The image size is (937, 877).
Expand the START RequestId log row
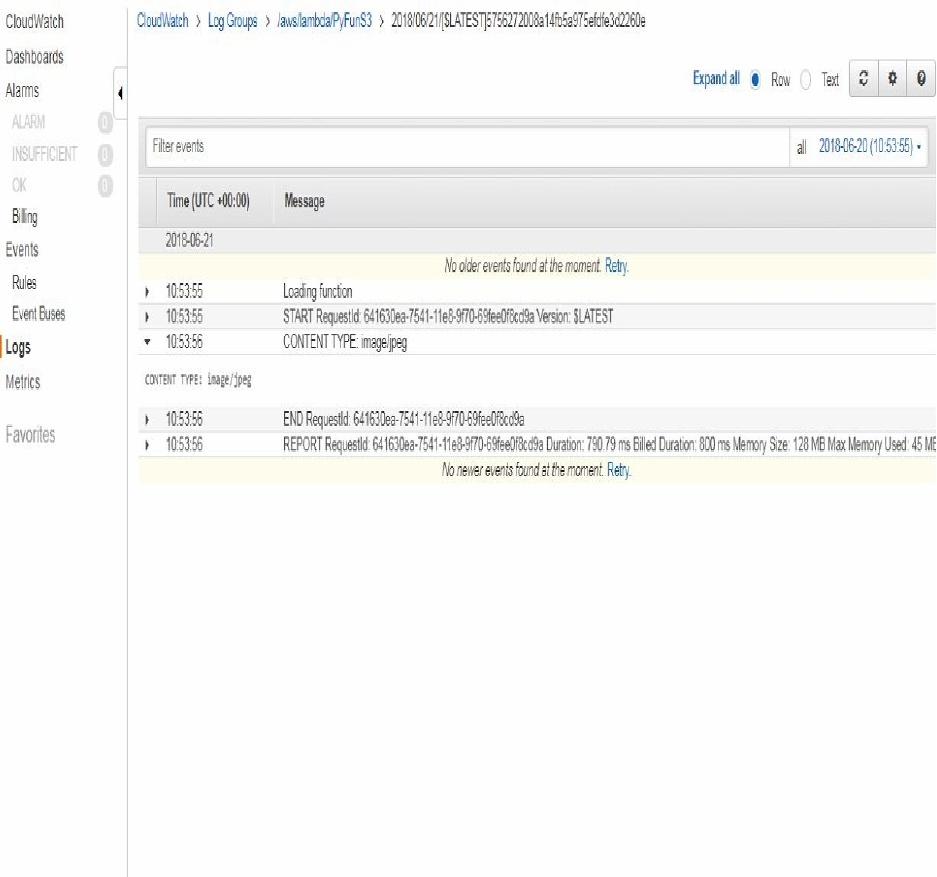pyautogui.click(x=147, y=317)
